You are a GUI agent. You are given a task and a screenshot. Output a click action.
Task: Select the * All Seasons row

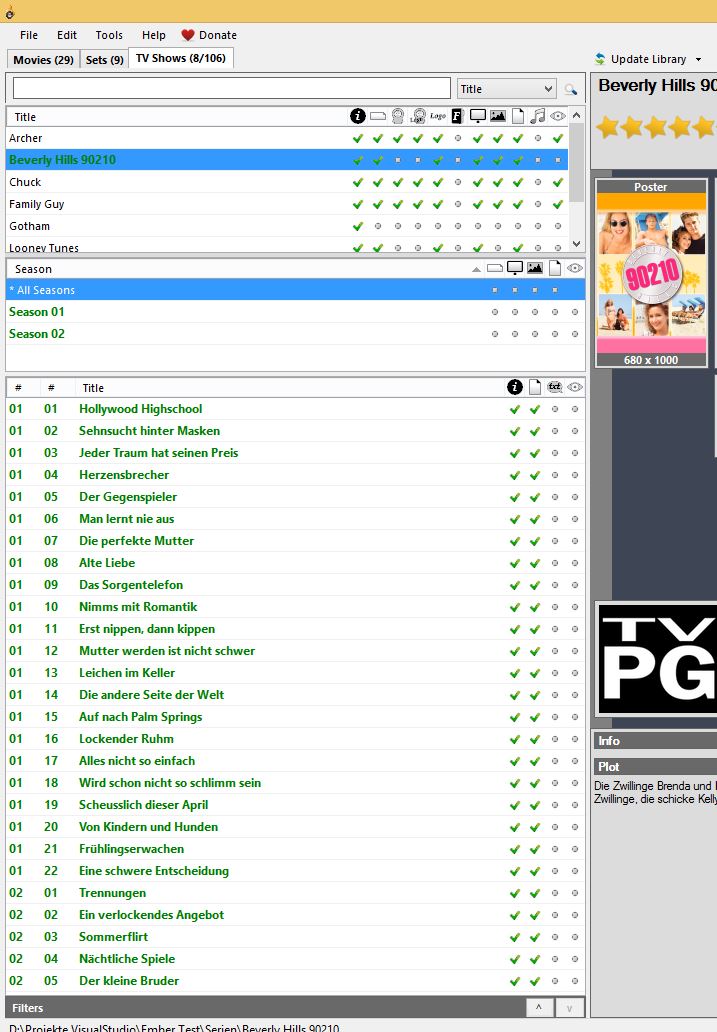coord(296,290)
